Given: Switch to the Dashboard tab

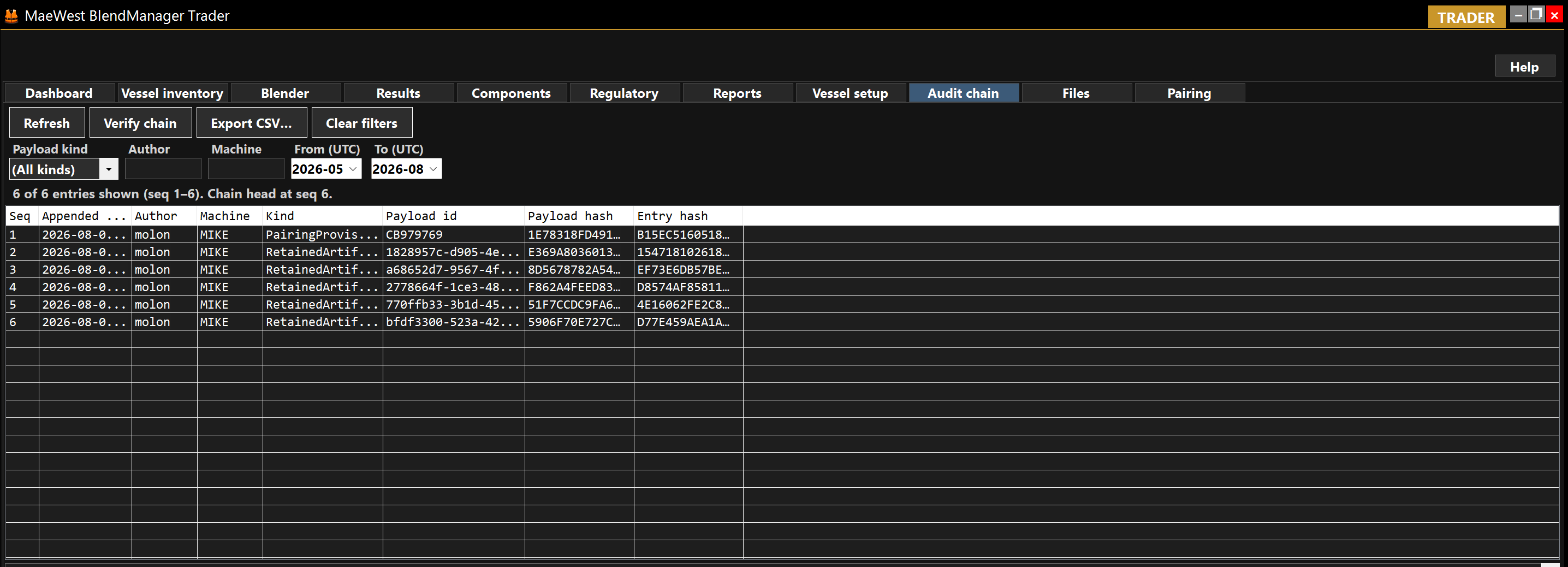Looking at the screenshot, I should 59,93.
